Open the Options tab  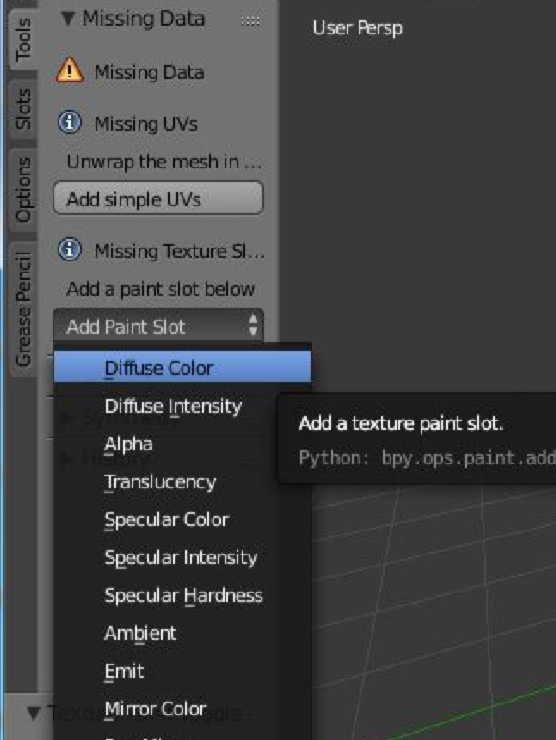[23, 190]
